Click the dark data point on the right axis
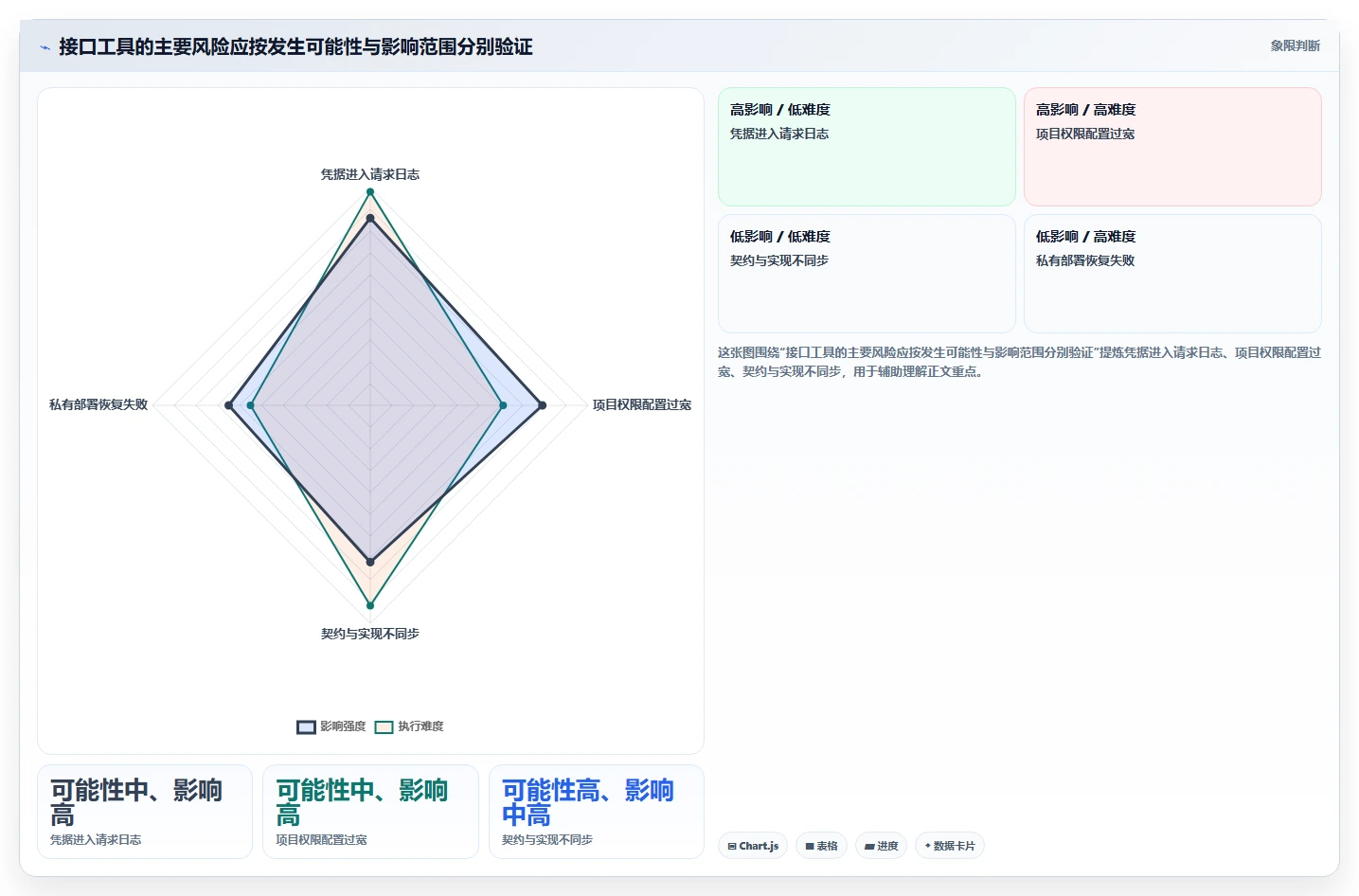 542,405
